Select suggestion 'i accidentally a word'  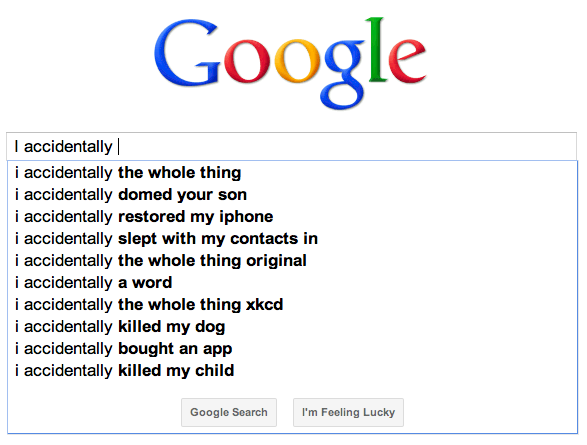coord(292,283)
